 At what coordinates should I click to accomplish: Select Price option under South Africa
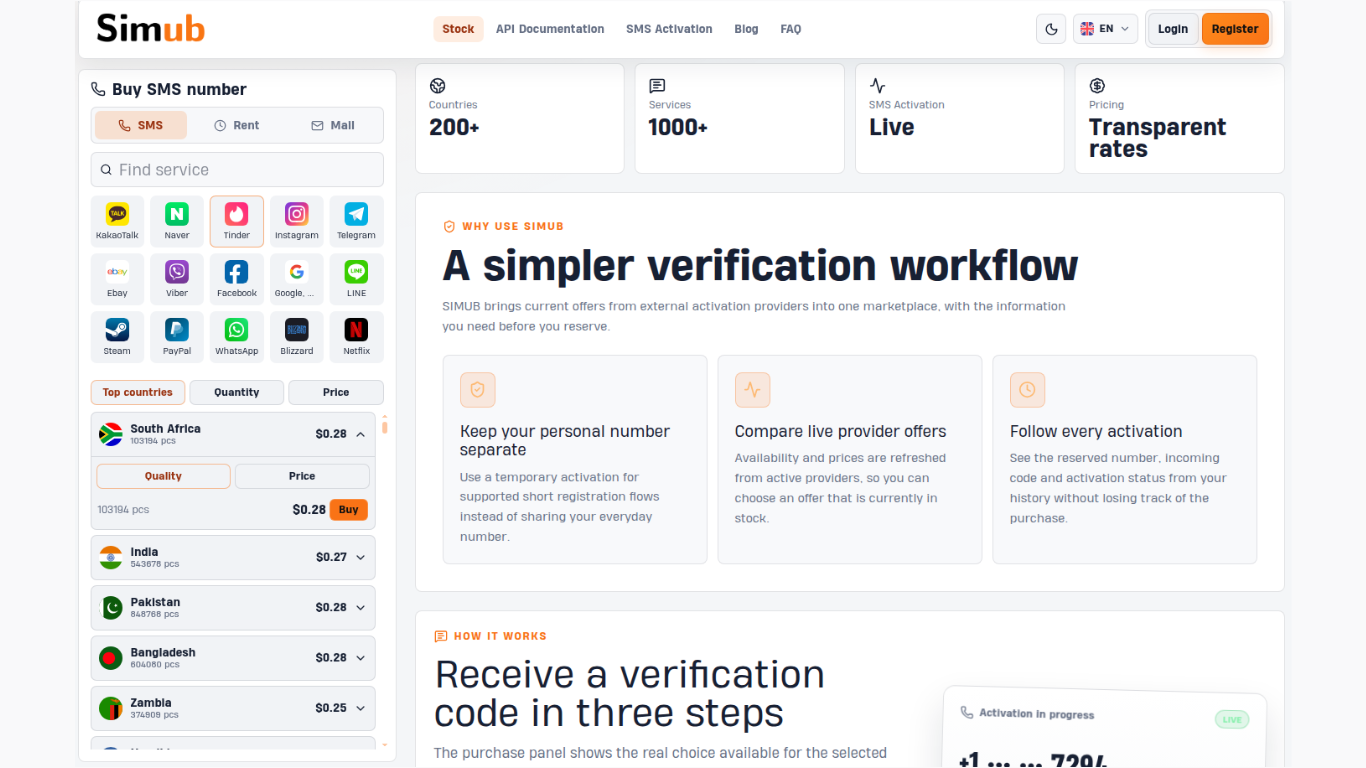coord(302,476)
